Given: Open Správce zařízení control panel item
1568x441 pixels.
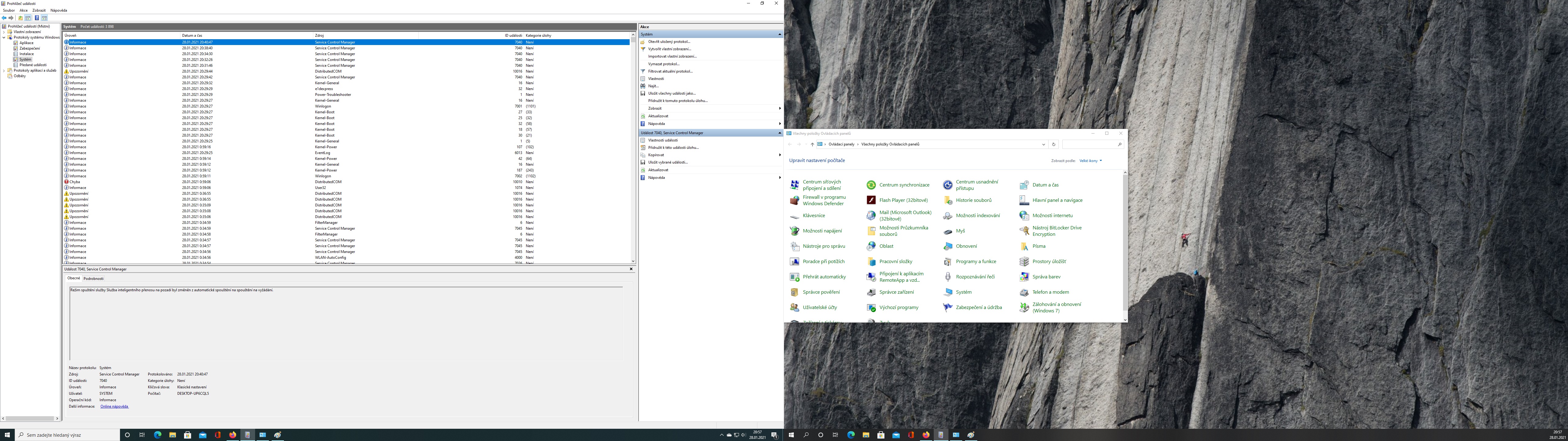Looking at the screenshot, I should 896,292.
